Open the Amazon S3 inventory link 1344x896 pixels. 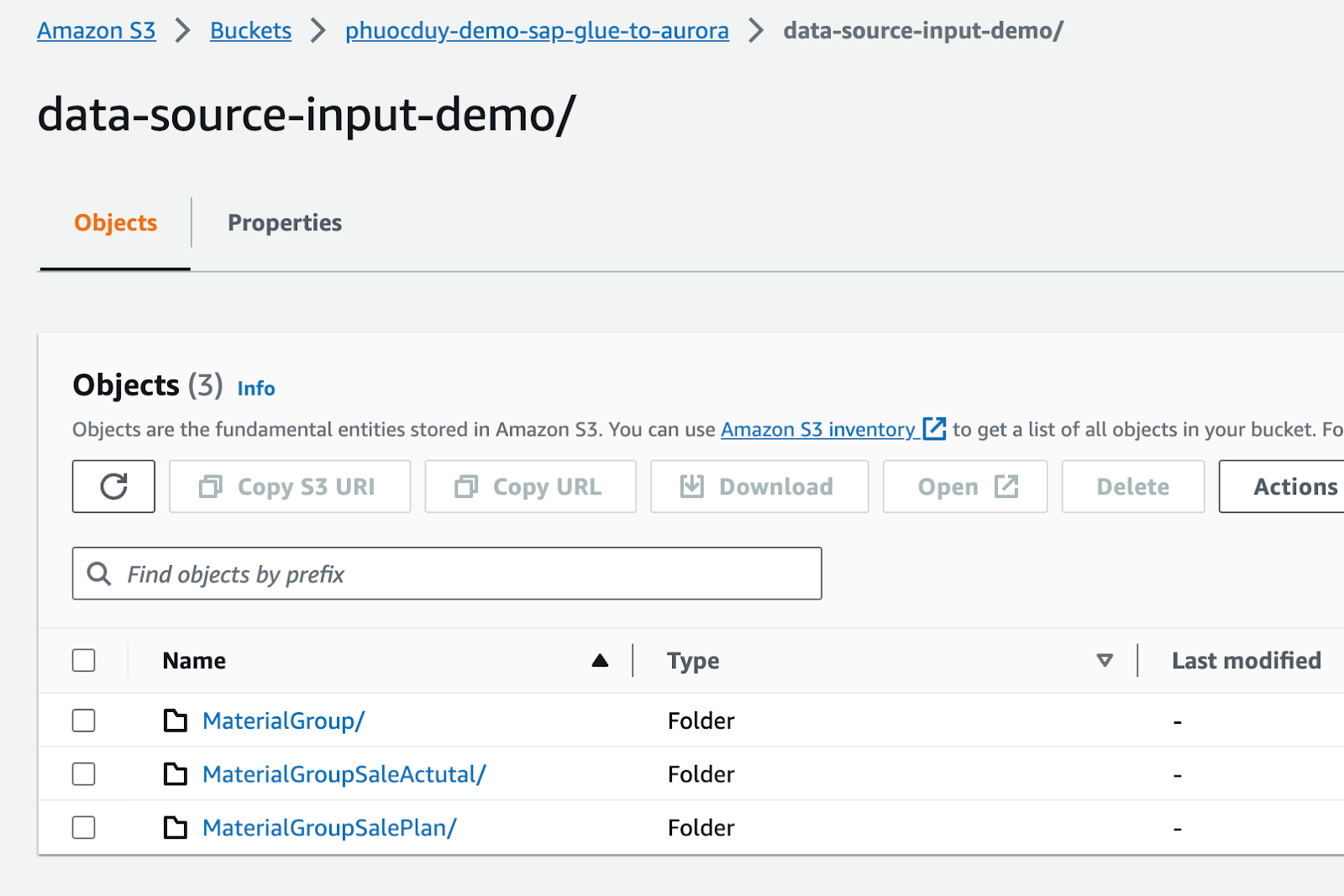(817, 429)
